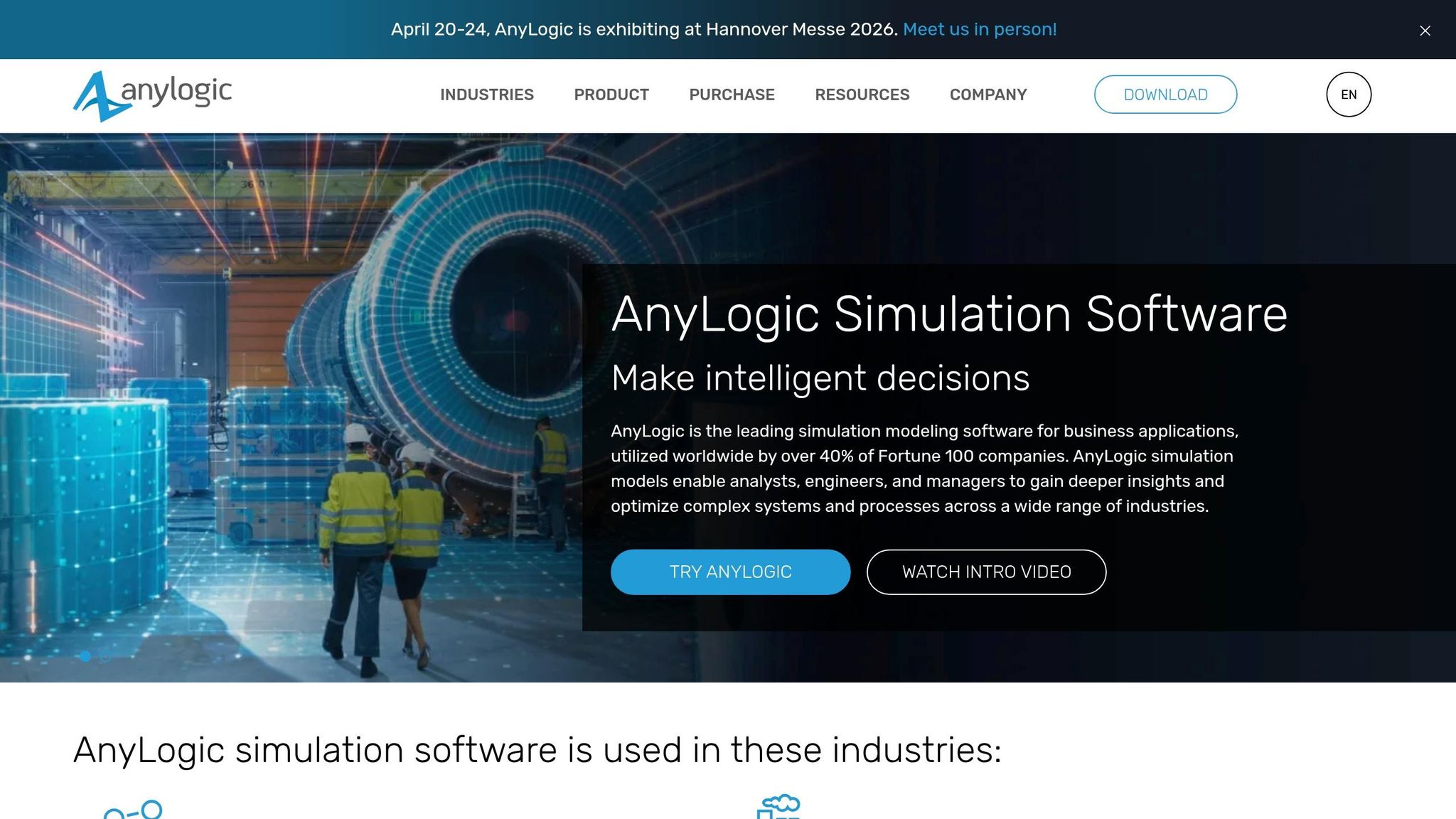The width and height of the screenshot is (1456, 819).
Task: Click the EN language globe button
Action: (x=1348, y=94)
